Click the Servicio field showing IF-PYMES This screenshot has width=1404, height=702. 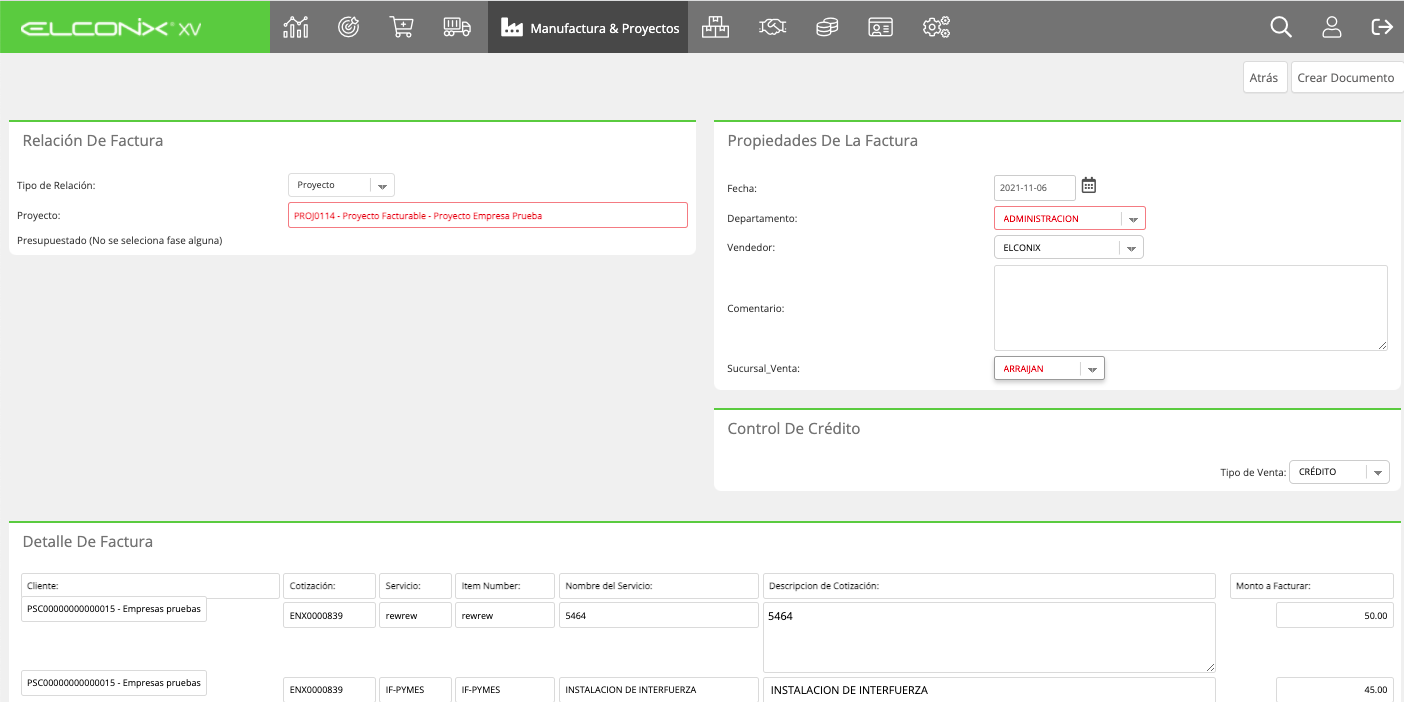click(x=416, y=689)
